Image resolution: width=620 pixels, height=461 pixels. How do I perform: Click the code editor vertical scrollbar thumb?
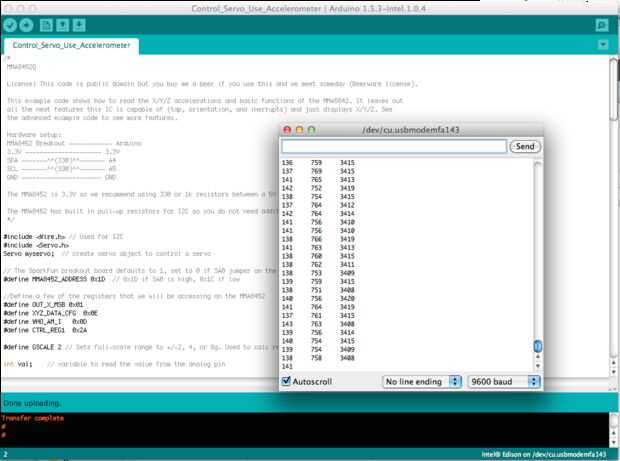click(614, 89)
